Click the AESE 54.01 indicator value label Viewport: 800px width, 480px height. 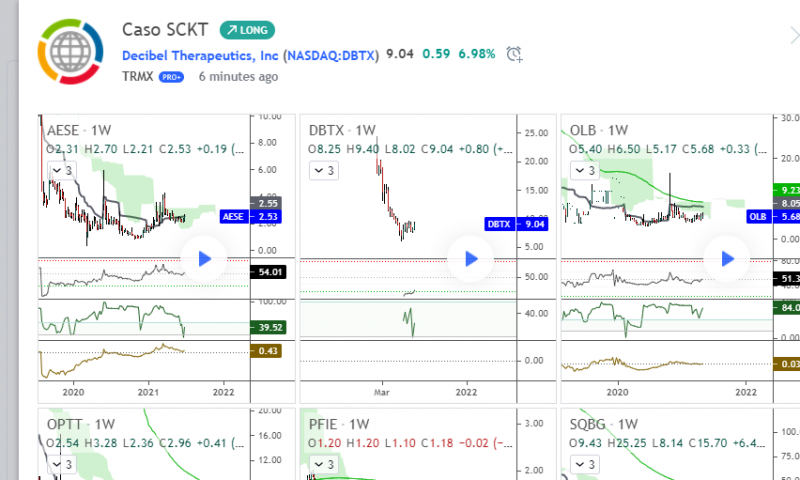click(265, 271)
